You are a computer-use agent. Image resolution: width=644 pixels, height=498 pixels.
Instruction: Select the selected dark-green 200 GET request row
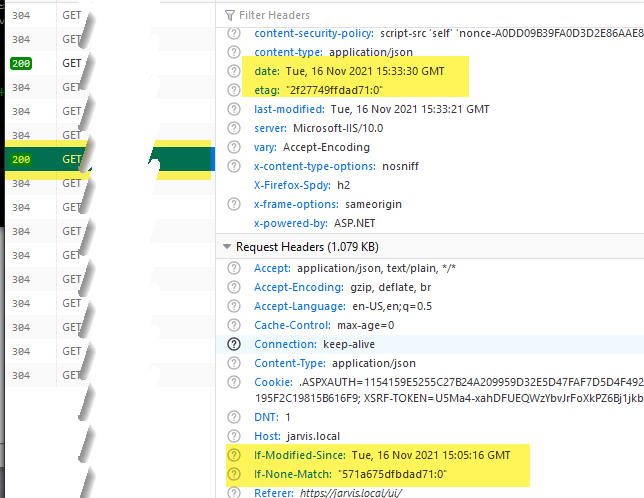point(110,159)
